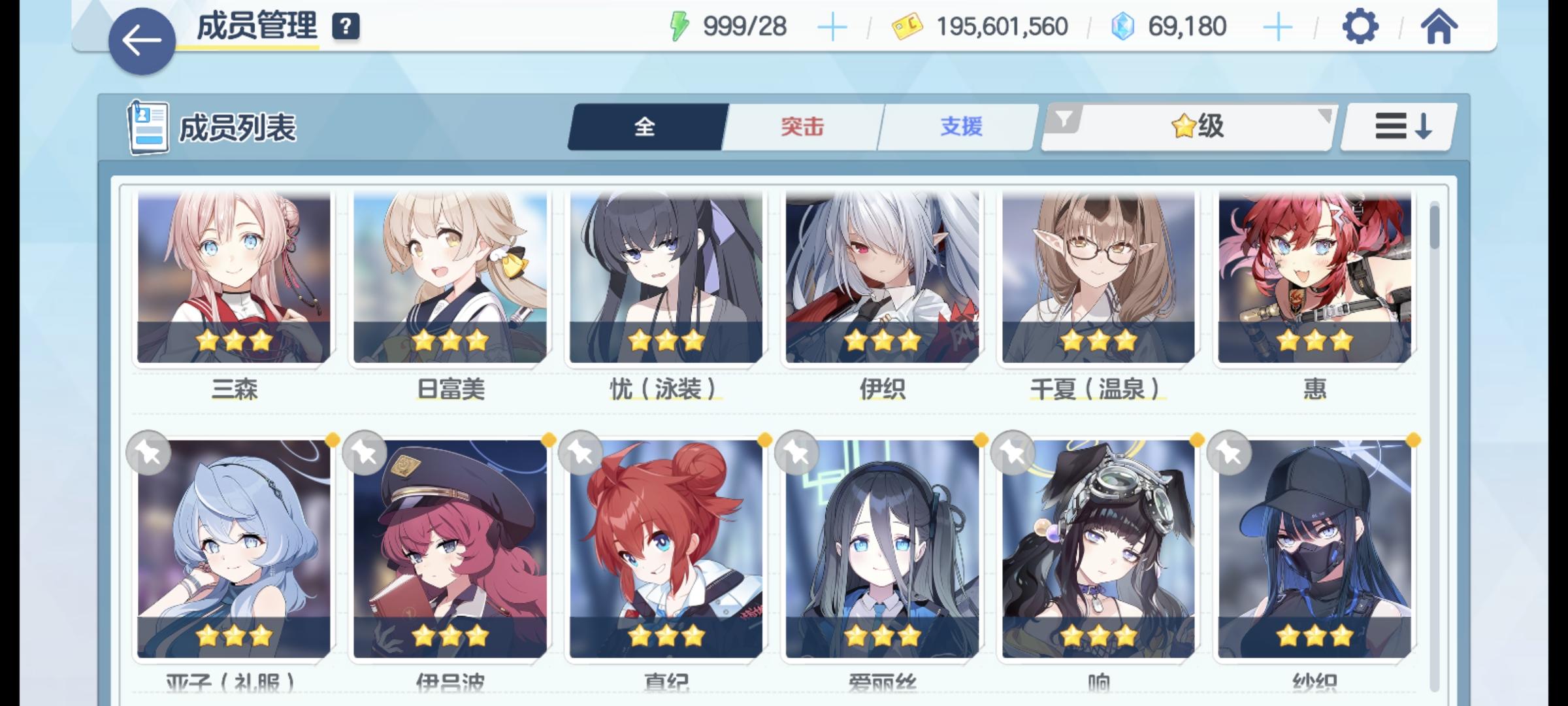Open help question mark beside 成员管理

click(x=346, y=27)
